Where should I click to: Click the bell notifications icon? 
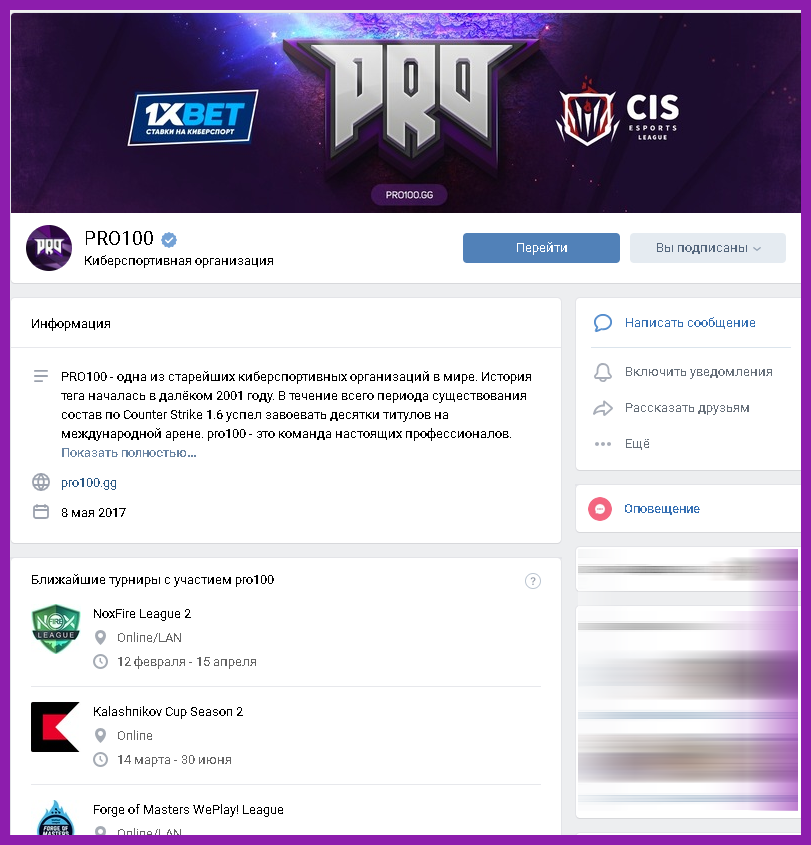602,372
